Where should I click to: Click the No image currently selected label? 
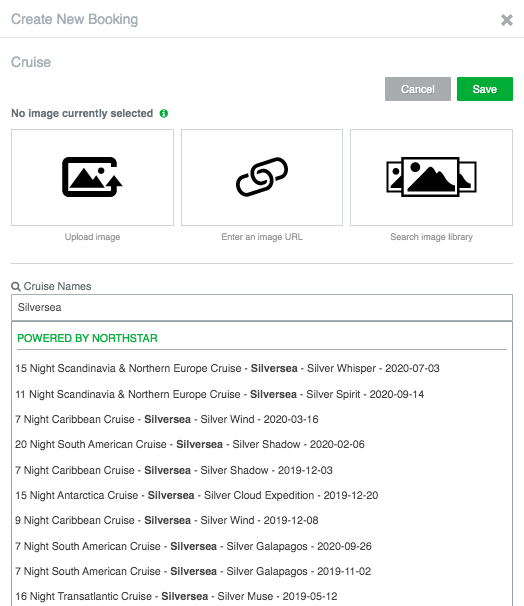[x=82, y=113]
